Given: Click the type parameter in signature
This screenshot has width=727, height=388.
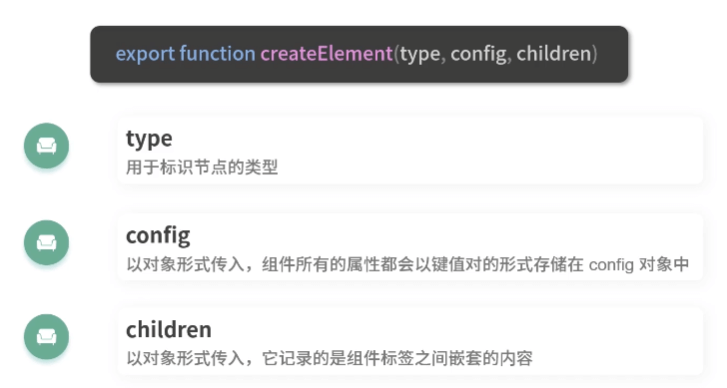Looking at the screenshot, I should tap(420, 55).
